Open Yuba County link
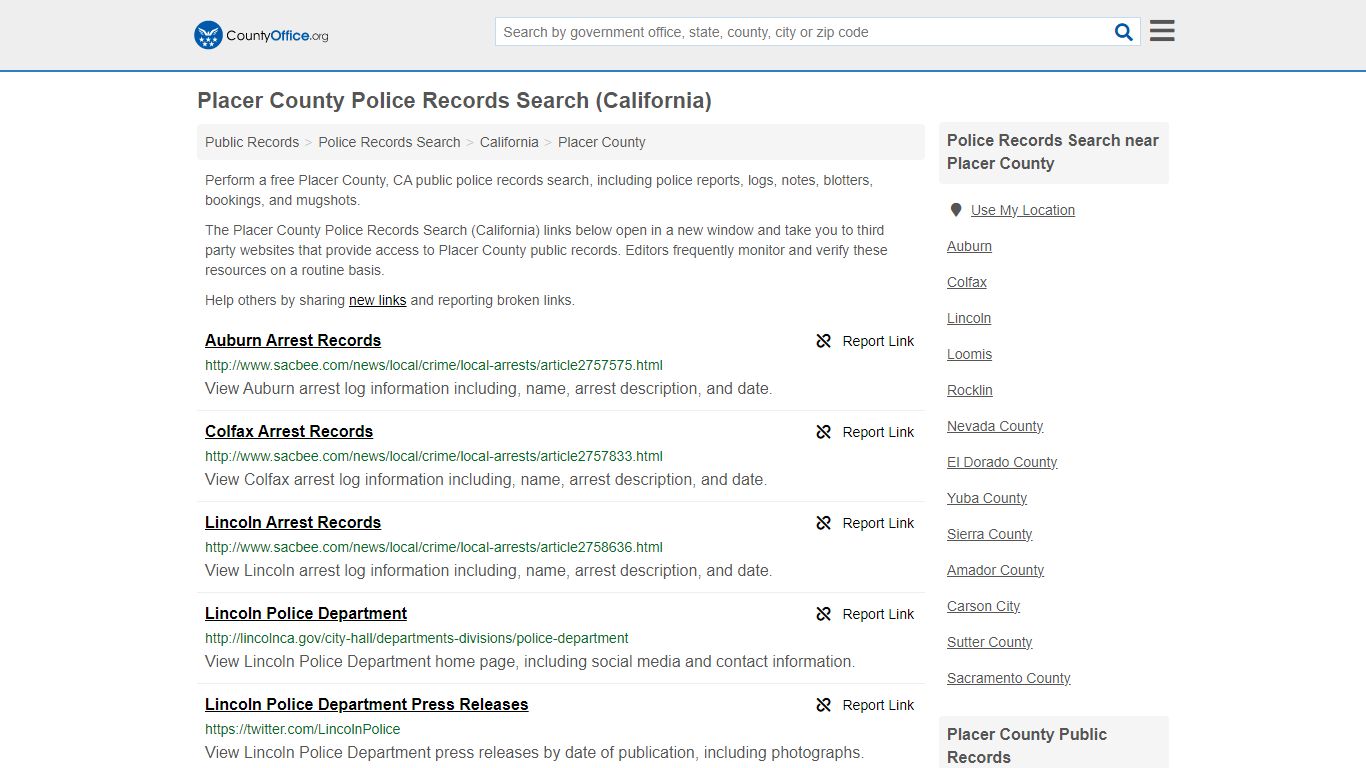 987,498
